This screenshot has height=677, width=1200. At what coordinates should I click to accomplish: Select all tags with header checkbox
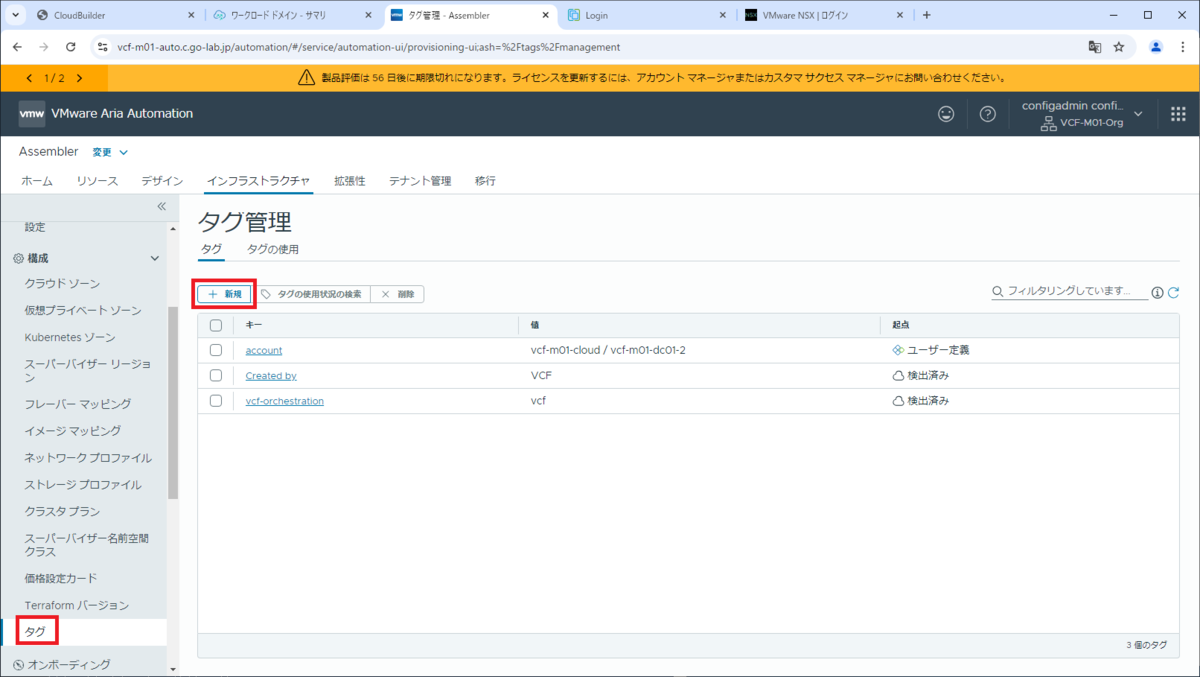click(216, 325)
